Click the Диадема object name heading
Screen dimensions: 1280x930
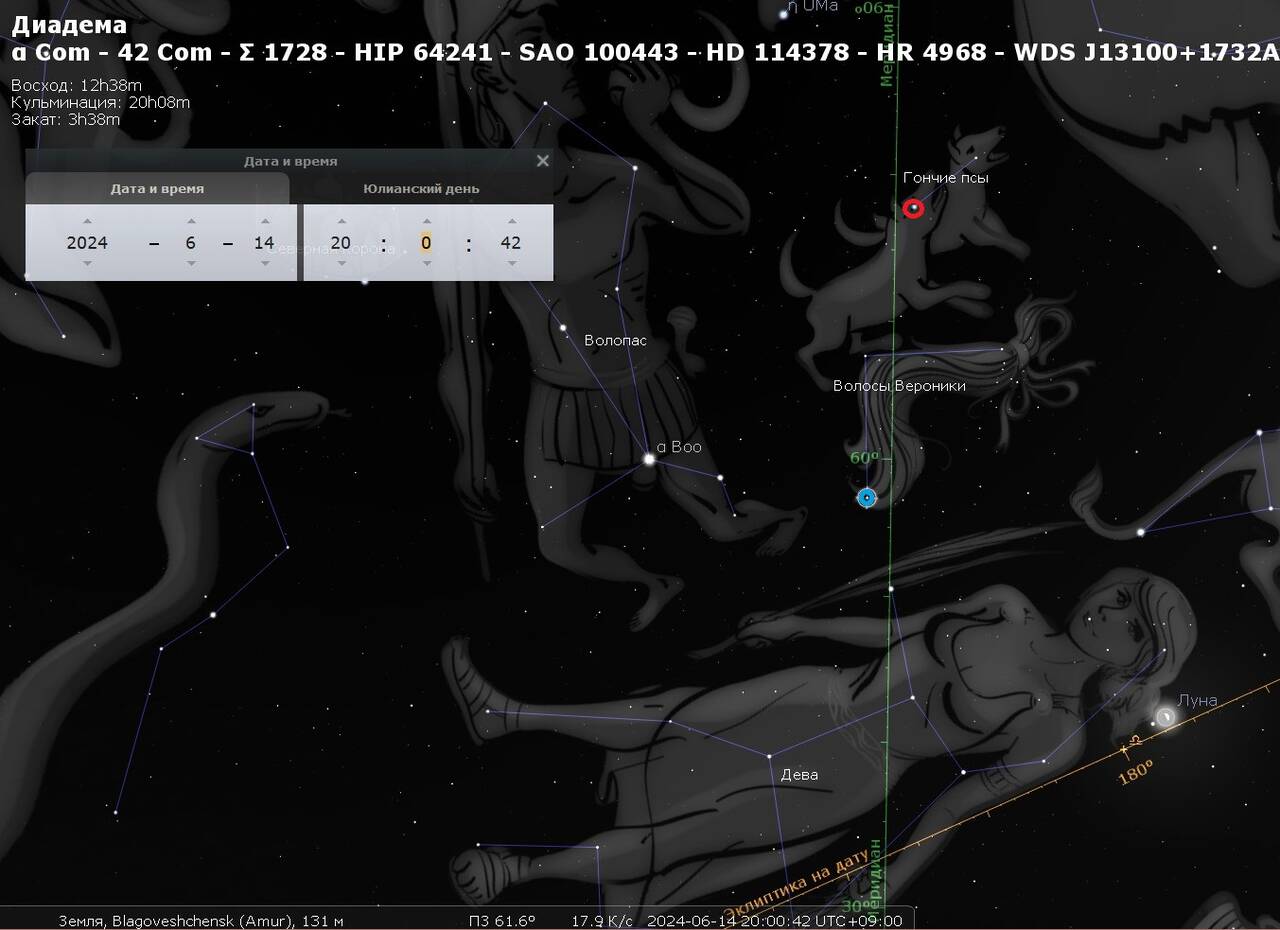click(x=69, y=25)
